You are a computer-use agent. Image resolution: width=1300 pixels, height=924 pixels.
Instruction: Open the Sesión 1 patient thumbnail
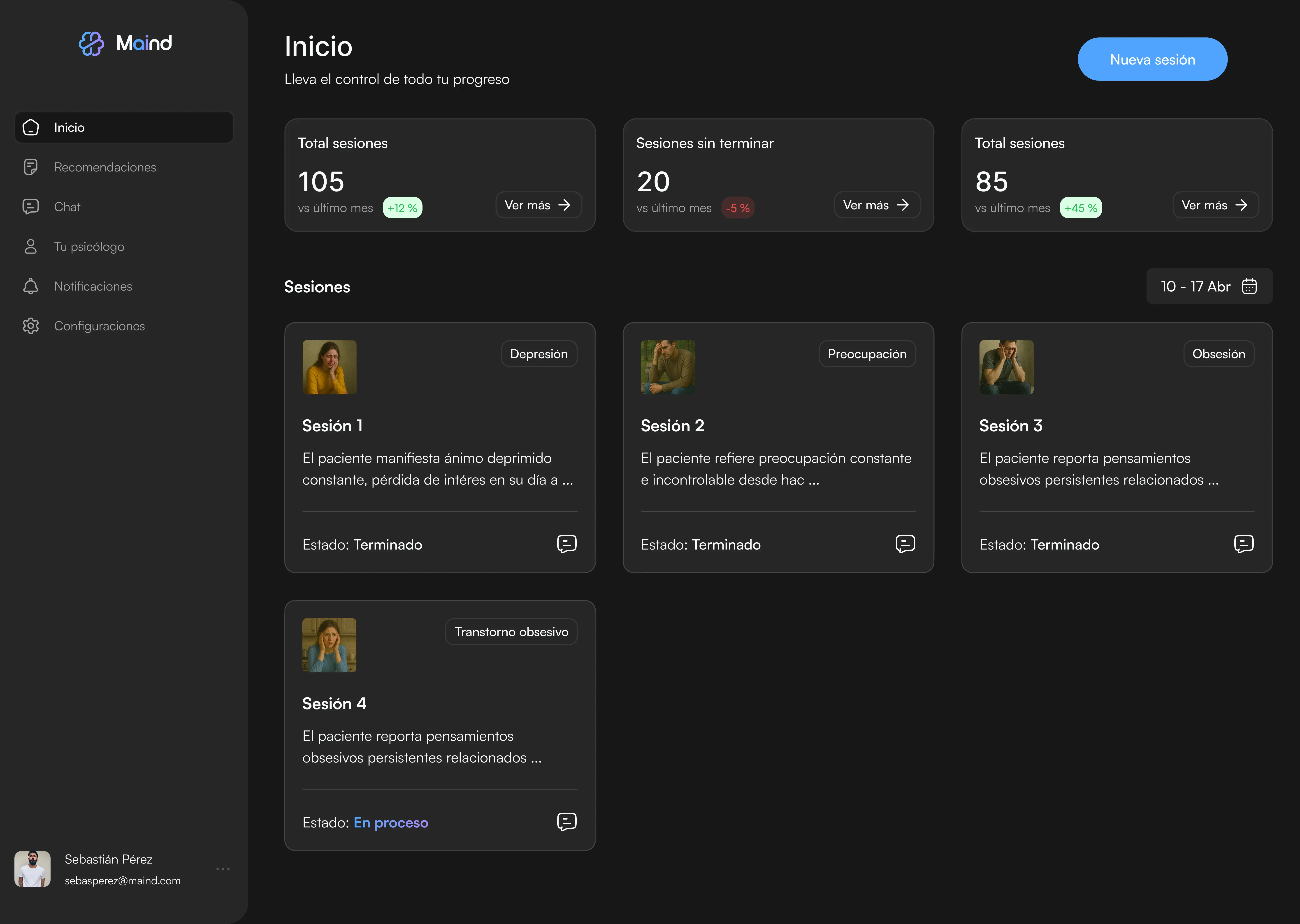point(330,367)
